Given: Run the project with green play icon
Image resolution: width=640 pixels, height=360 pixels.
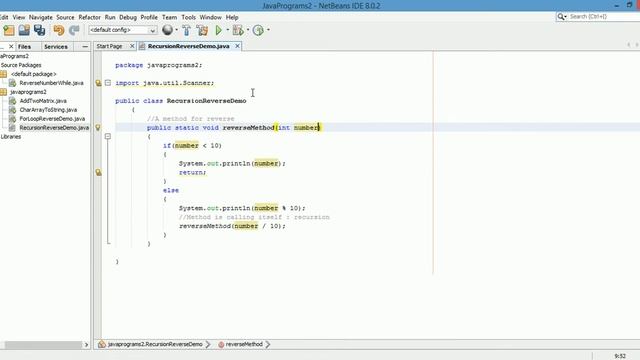Looking at the screenshot, I should 219,30.
